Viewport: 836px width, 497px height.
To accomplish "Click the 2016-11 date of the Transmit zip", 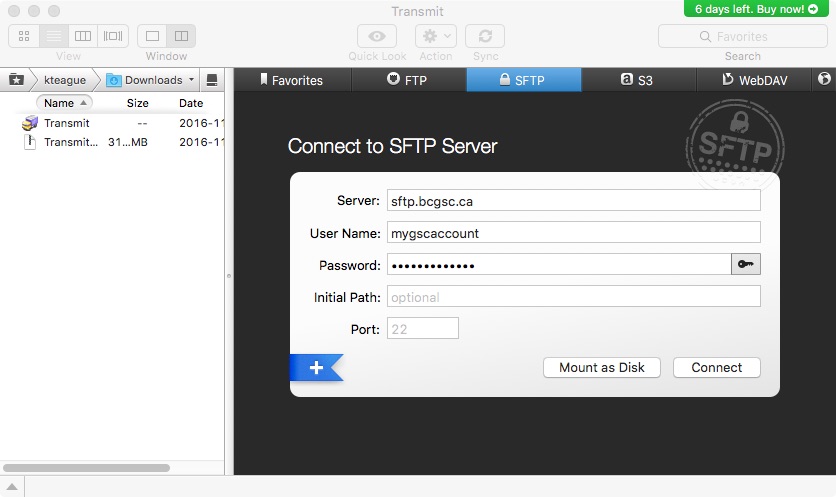I will click(x=201, y=142).
